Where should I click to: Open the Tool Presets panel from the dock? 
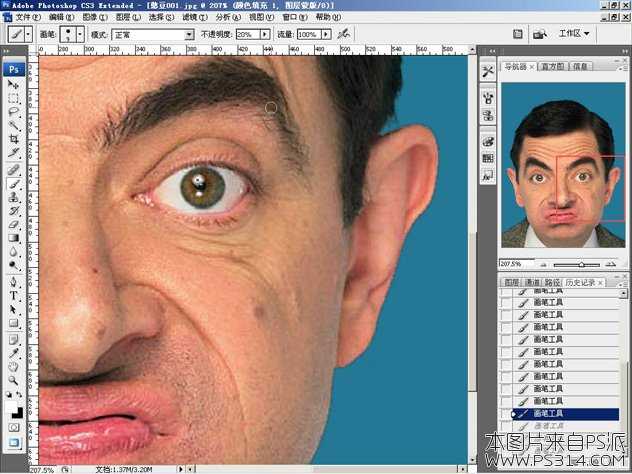488,72
